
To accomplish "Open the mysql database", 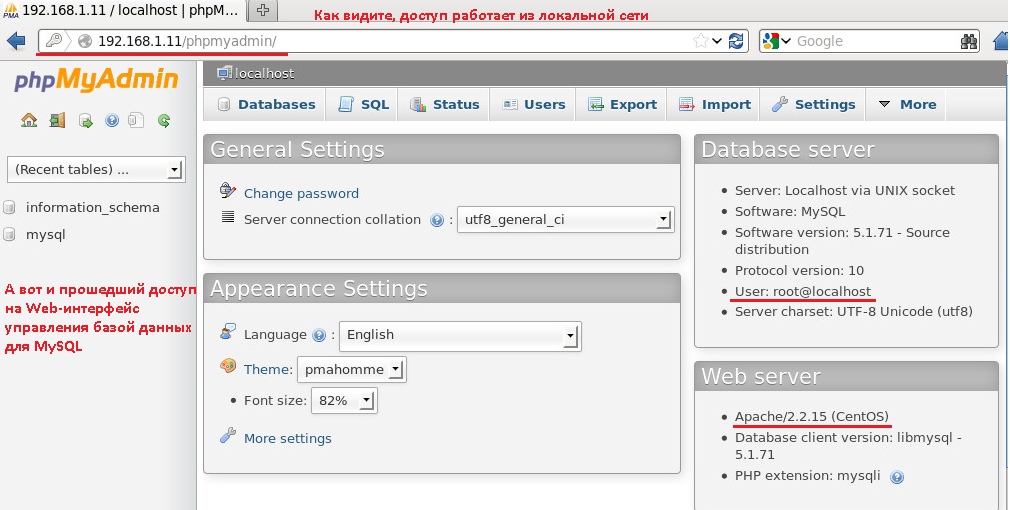I will coord(45,234).
